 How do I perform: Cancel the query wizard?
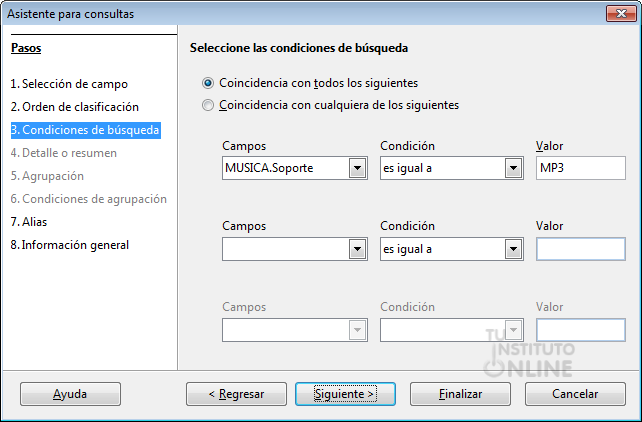click(x=575, y=394)
